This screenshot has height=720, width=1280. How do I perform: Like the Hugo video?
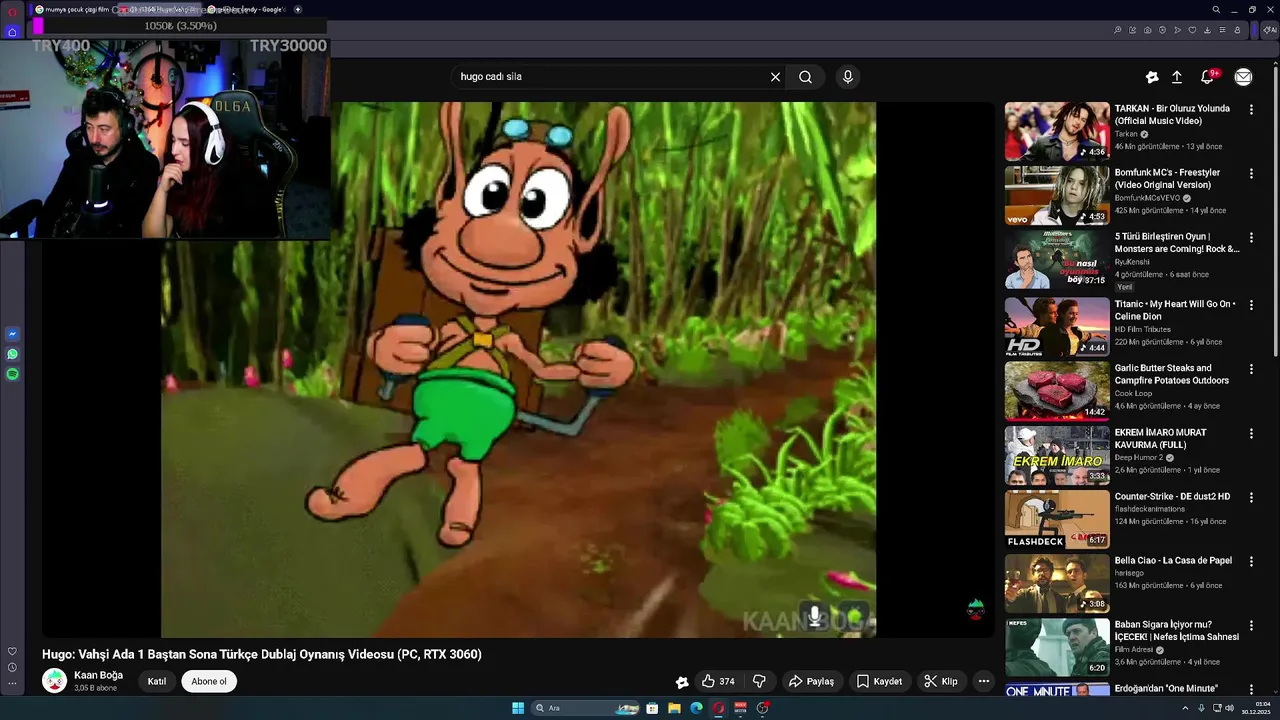(718, 681)
